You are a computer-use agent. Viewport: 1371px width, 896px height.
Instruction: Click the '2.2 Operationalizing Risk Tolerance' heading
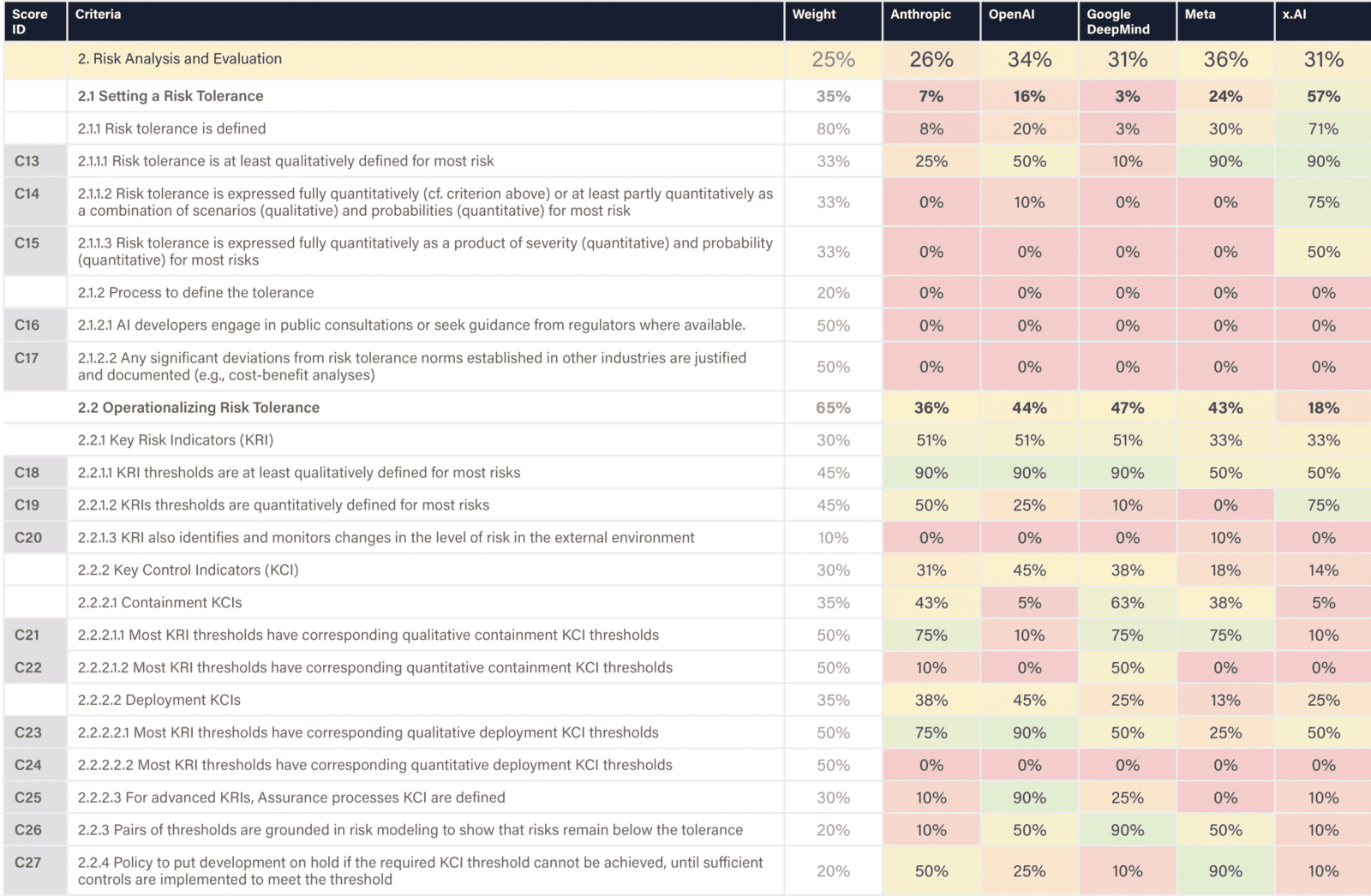click(x=199, y=408)
